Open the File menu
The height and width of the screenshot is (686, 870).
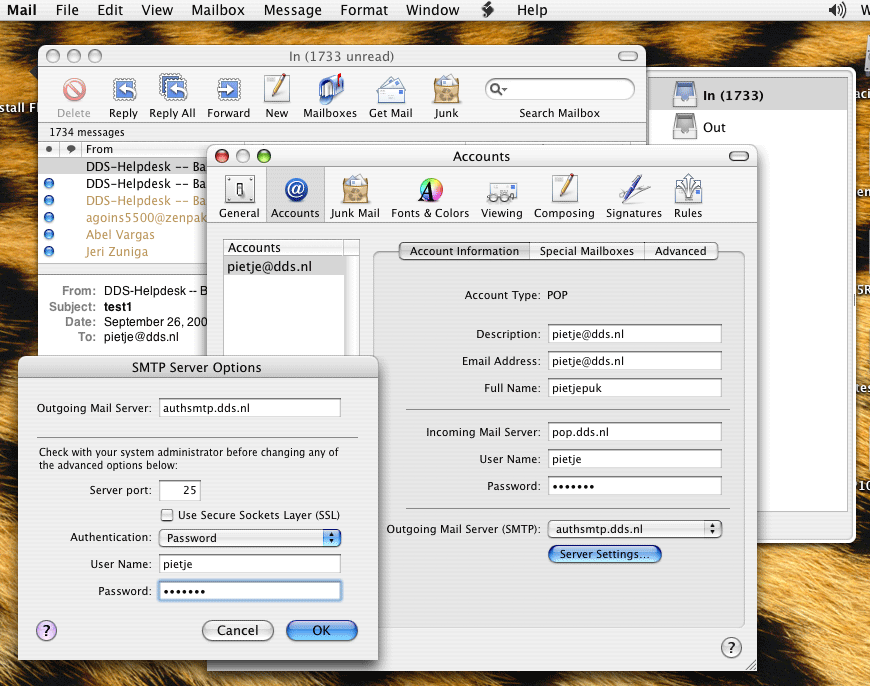point(67,10)
